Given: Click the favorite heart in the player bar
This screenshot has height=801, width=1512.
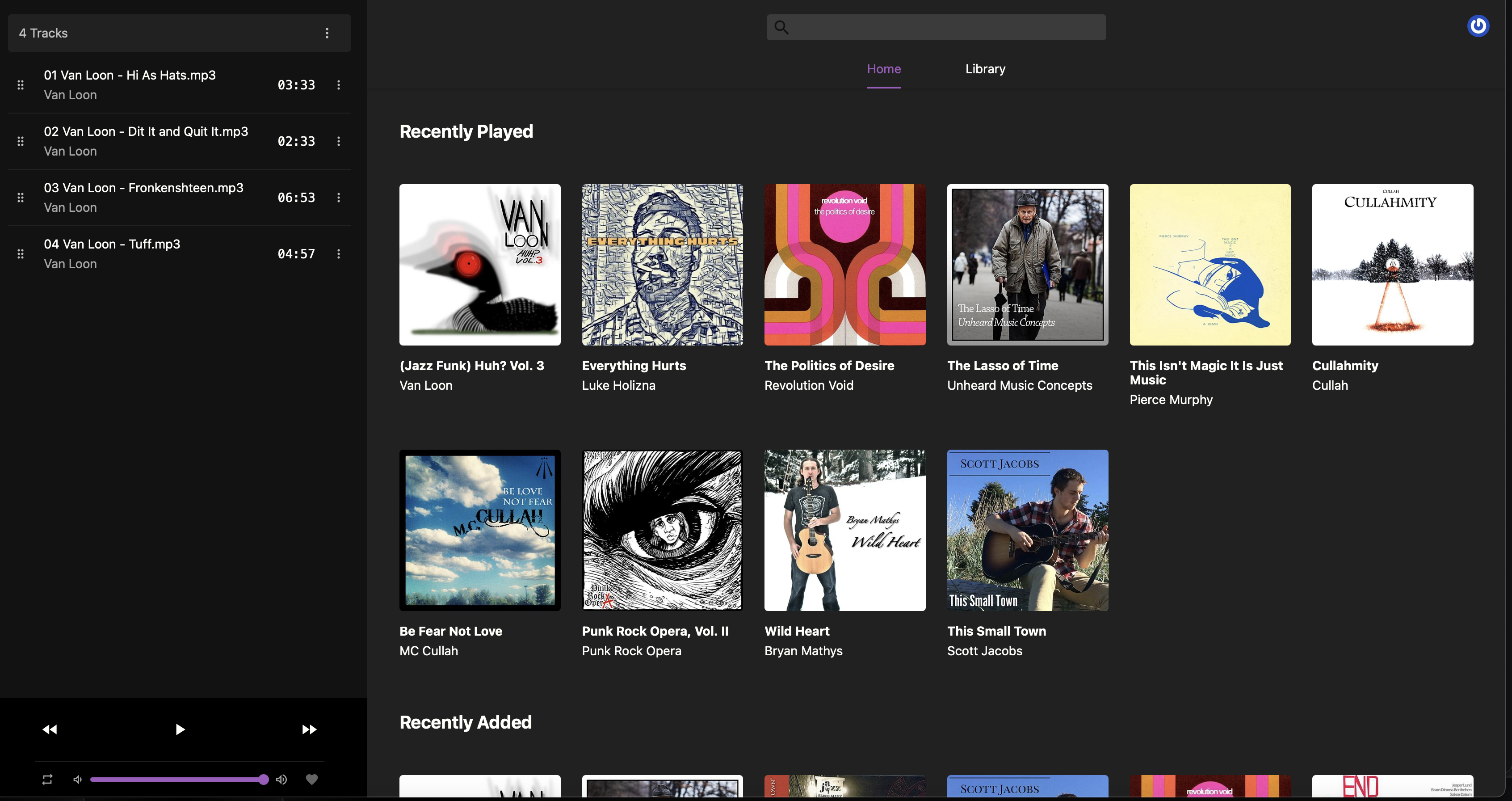Looking at the screenshot, I should [312, 779].
